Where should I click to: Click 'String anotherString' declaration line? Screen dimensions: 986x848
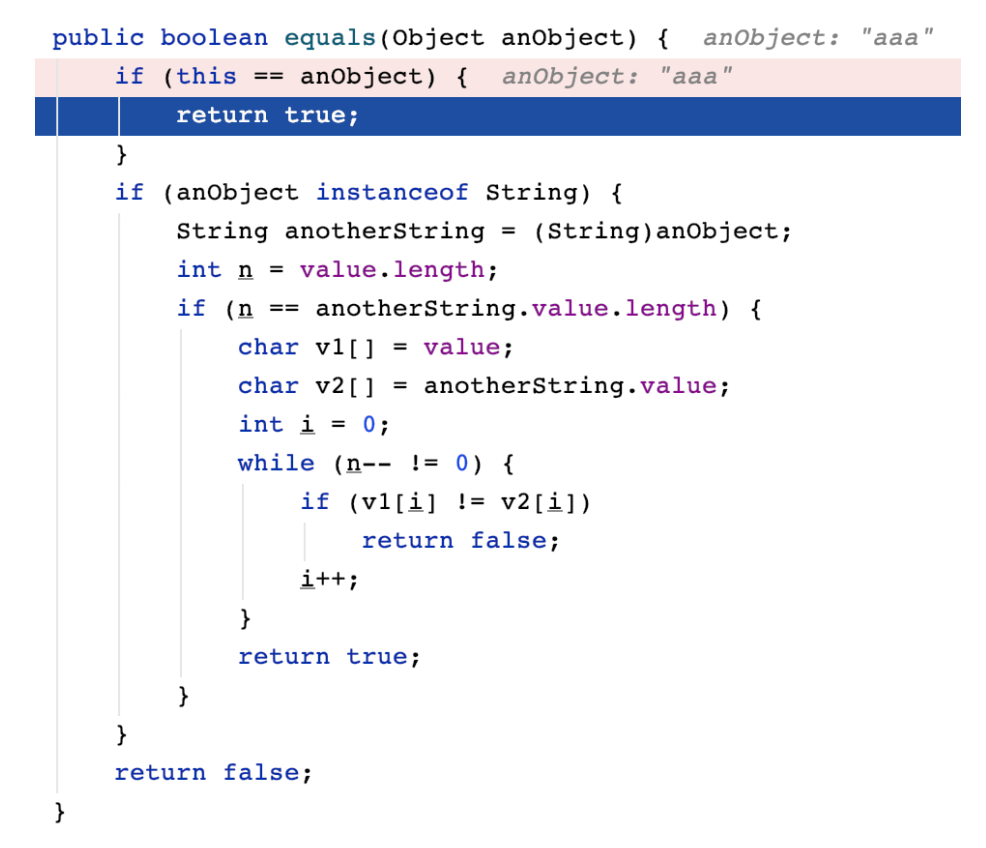click(484, 231)
